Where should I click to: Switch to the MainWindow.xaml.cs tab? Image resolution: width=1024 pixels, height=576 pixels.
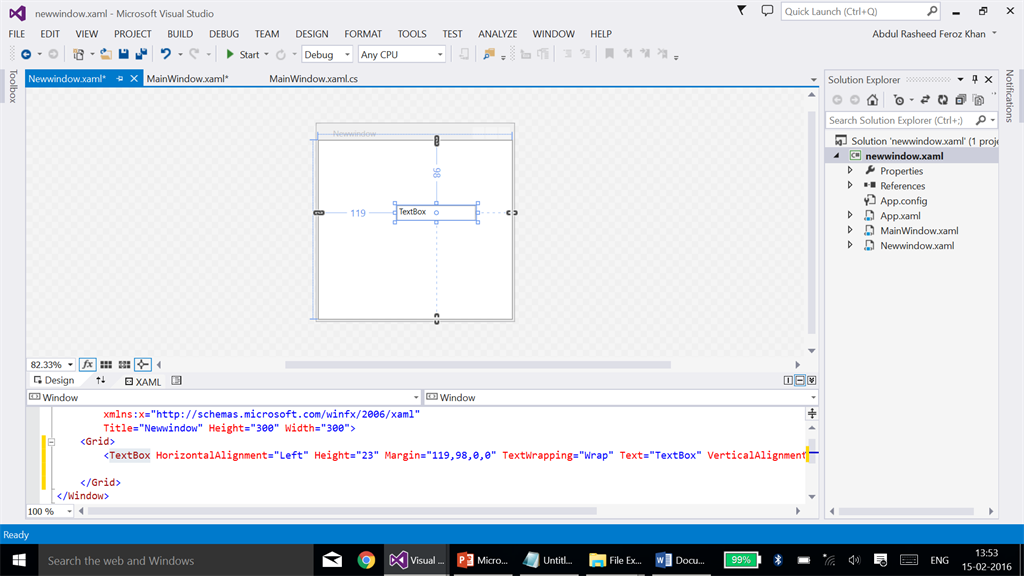[x=313, y=79]
